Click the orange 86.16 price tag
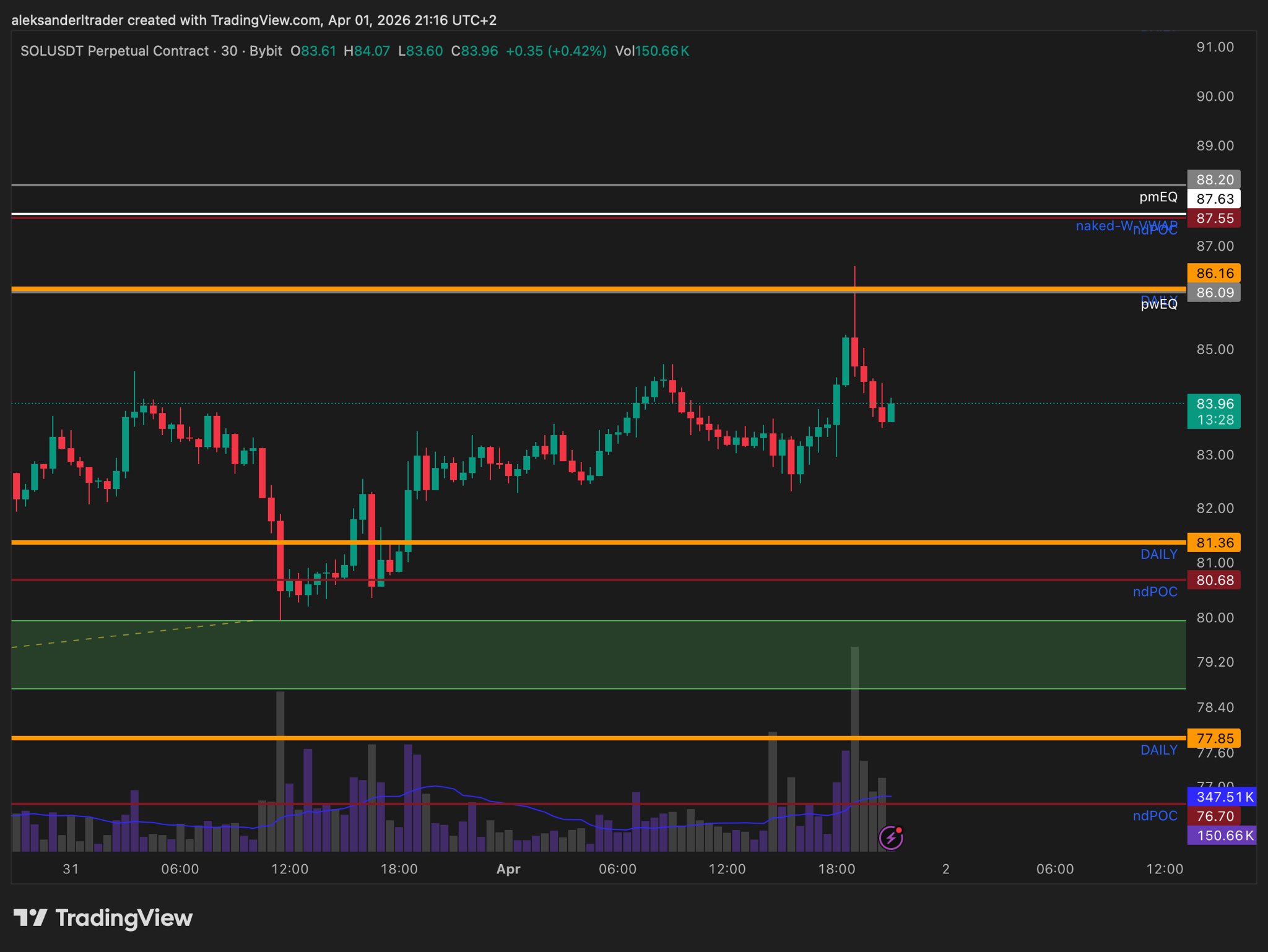This screenshot has width=1268, height=952. point(1214,273)
